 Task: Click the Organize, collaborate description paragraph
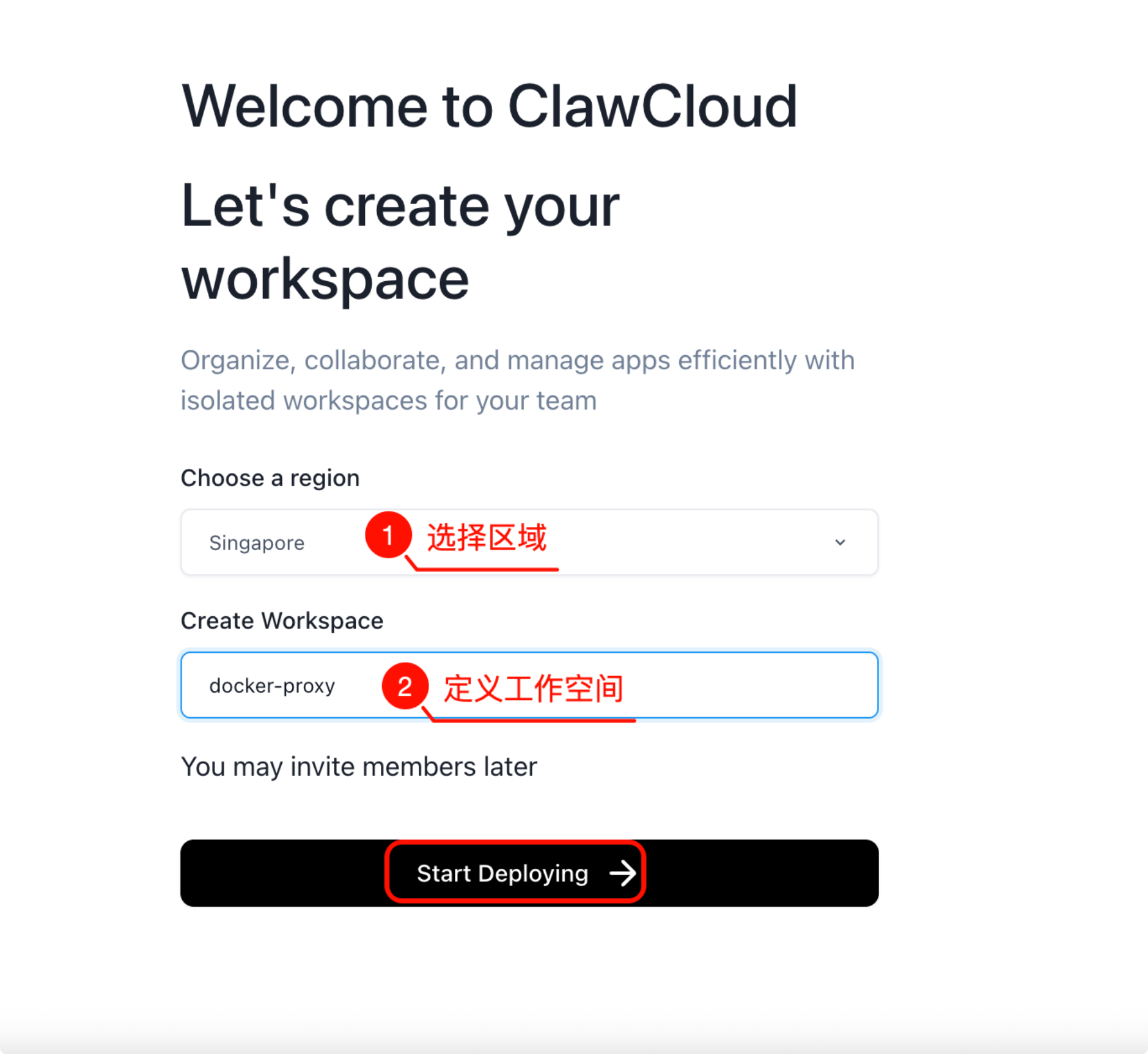pyautogui.click(x=518, y=380)
